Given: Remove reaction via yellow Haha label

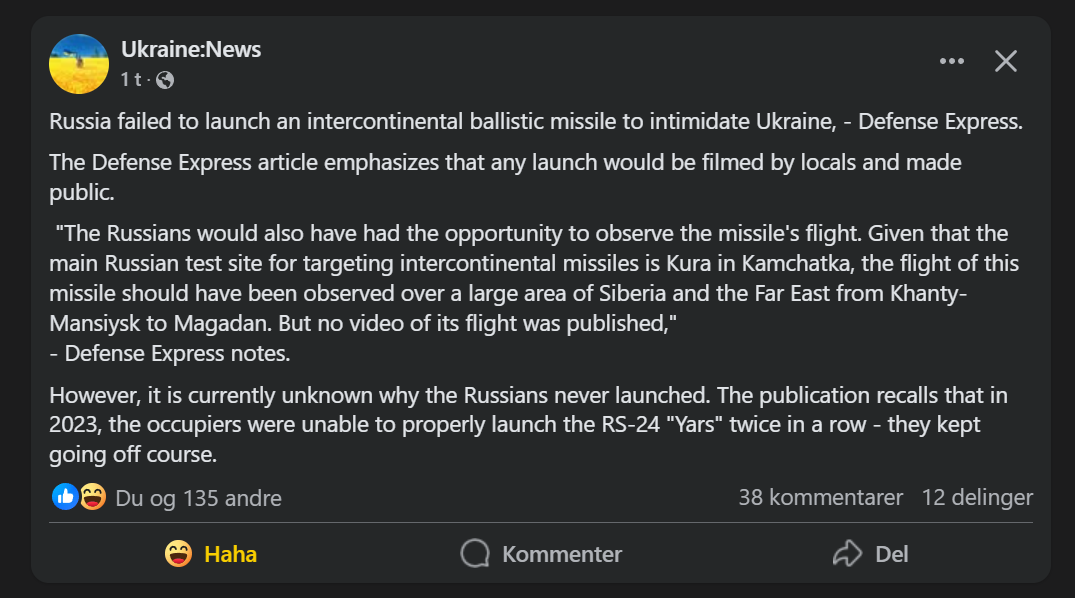Looking at the screenshot, I should [x=230, y=554].
